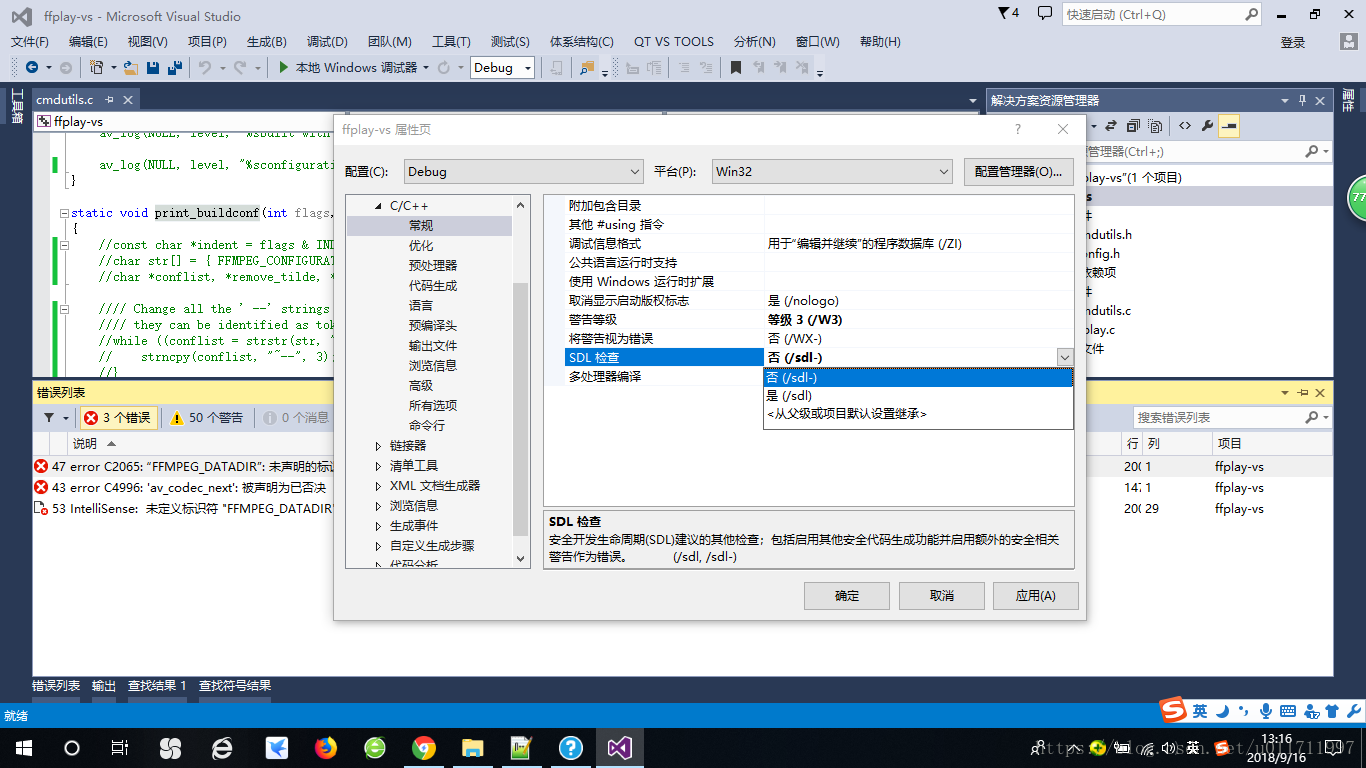Toggle the 50 个警告 warnings filter
This screenshot has height=768, width=1366.
point(207,418)
